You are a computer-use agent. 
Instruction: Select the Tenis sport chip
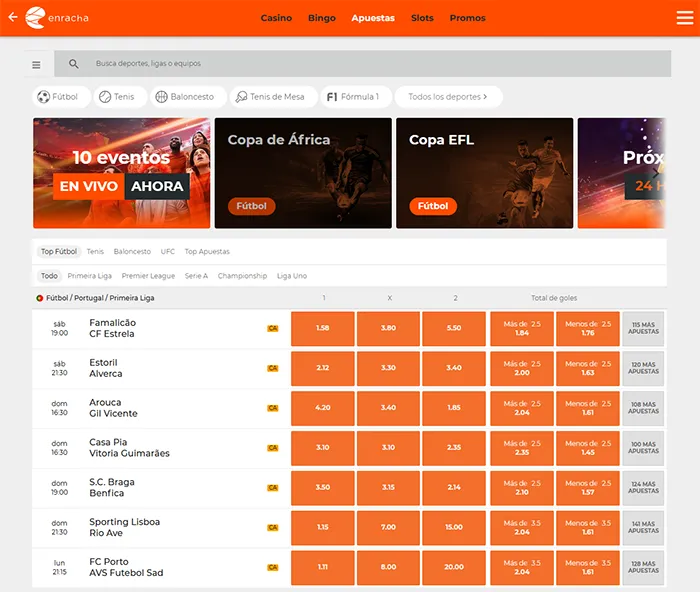coord(120,97)
